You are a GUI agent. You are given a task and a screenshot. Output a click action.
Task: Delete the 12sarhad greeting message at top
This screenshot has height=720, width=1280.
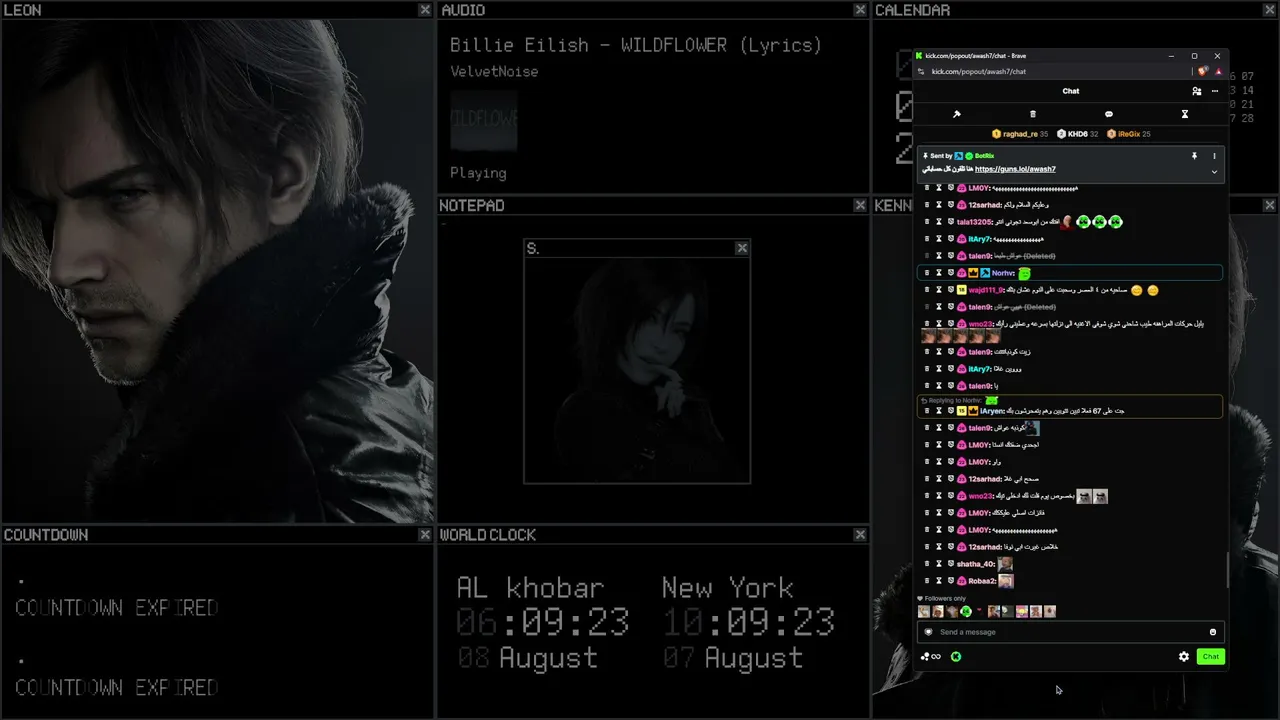927,205
